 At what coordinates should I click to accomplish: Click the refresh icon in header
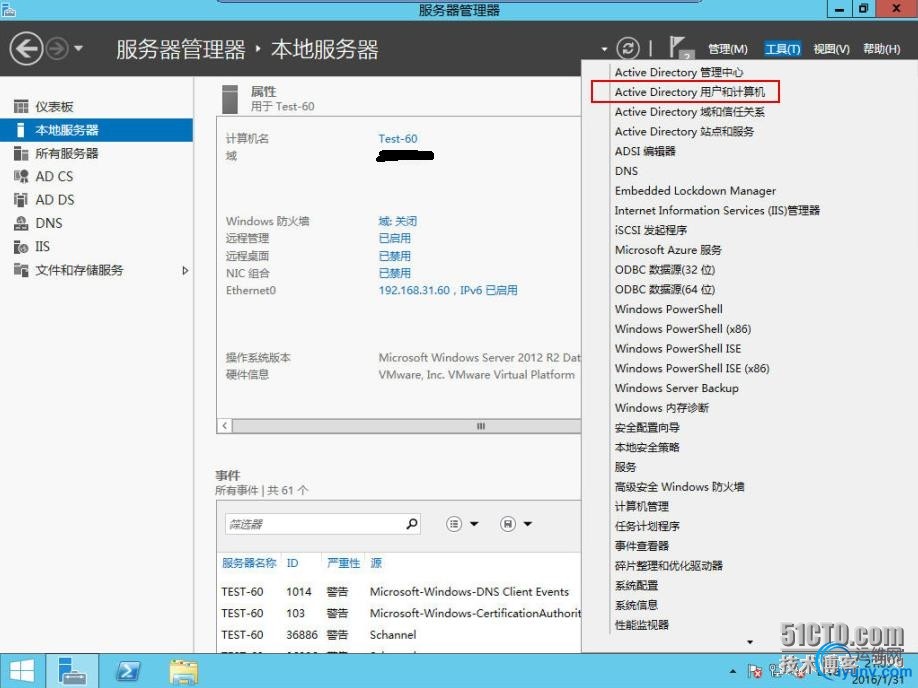628,48
